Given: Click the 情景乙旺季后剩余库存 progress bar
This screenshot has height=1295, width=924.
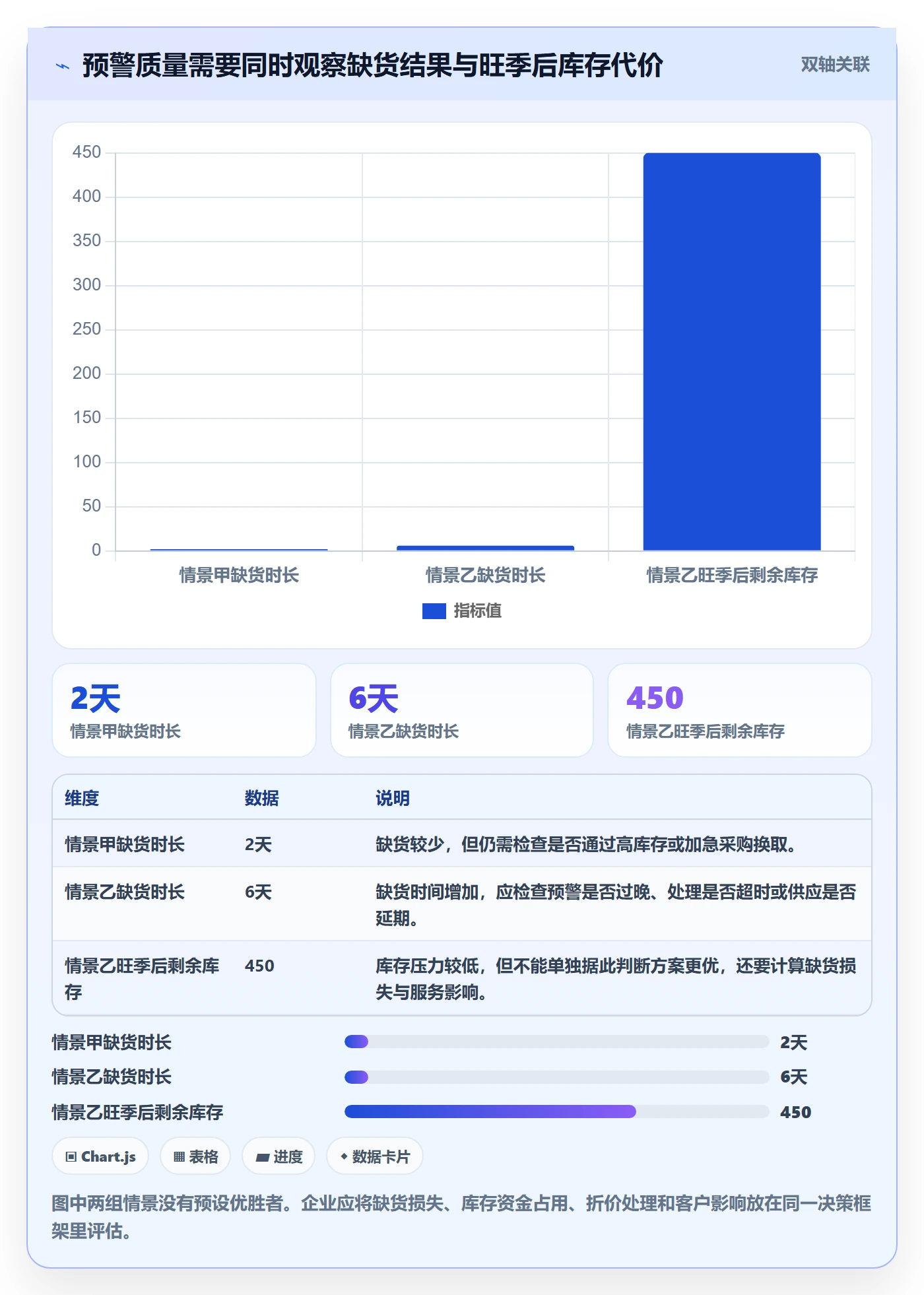Looking at the screenshot, I should [x=556, y=1112].
